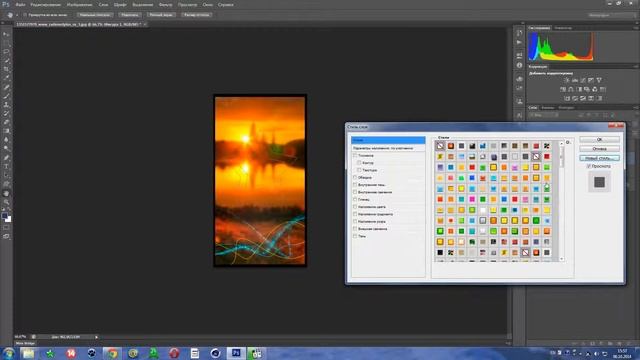This screenshot has height=360, width=640.
Task: Open the Файл menu
Action: pos(20,4)
